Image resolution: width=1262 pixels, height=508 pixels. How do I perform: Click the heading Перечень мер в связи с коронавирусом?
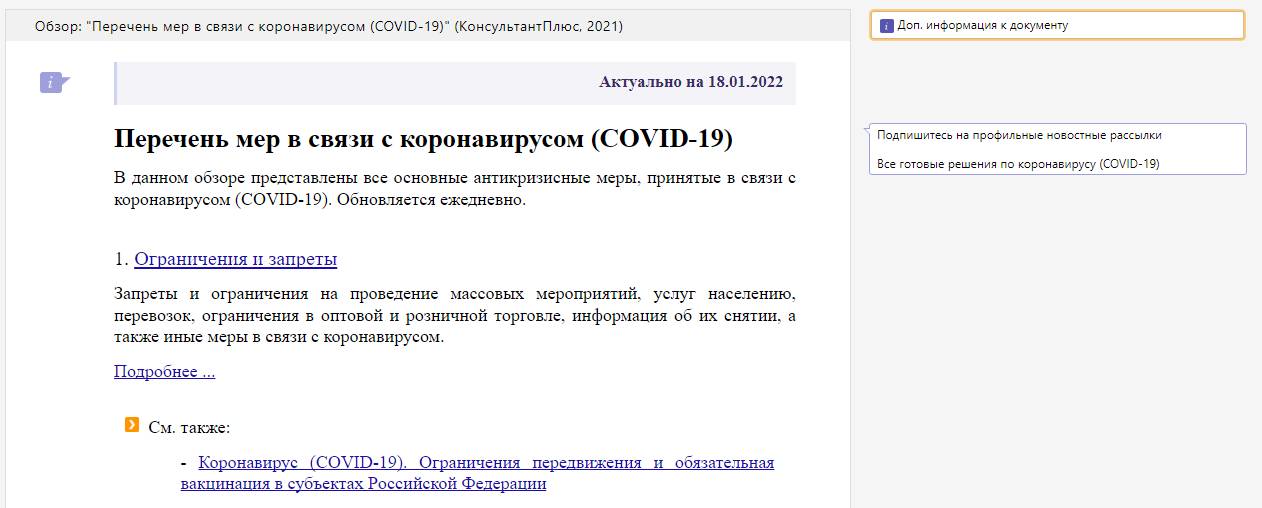(423, 139)
